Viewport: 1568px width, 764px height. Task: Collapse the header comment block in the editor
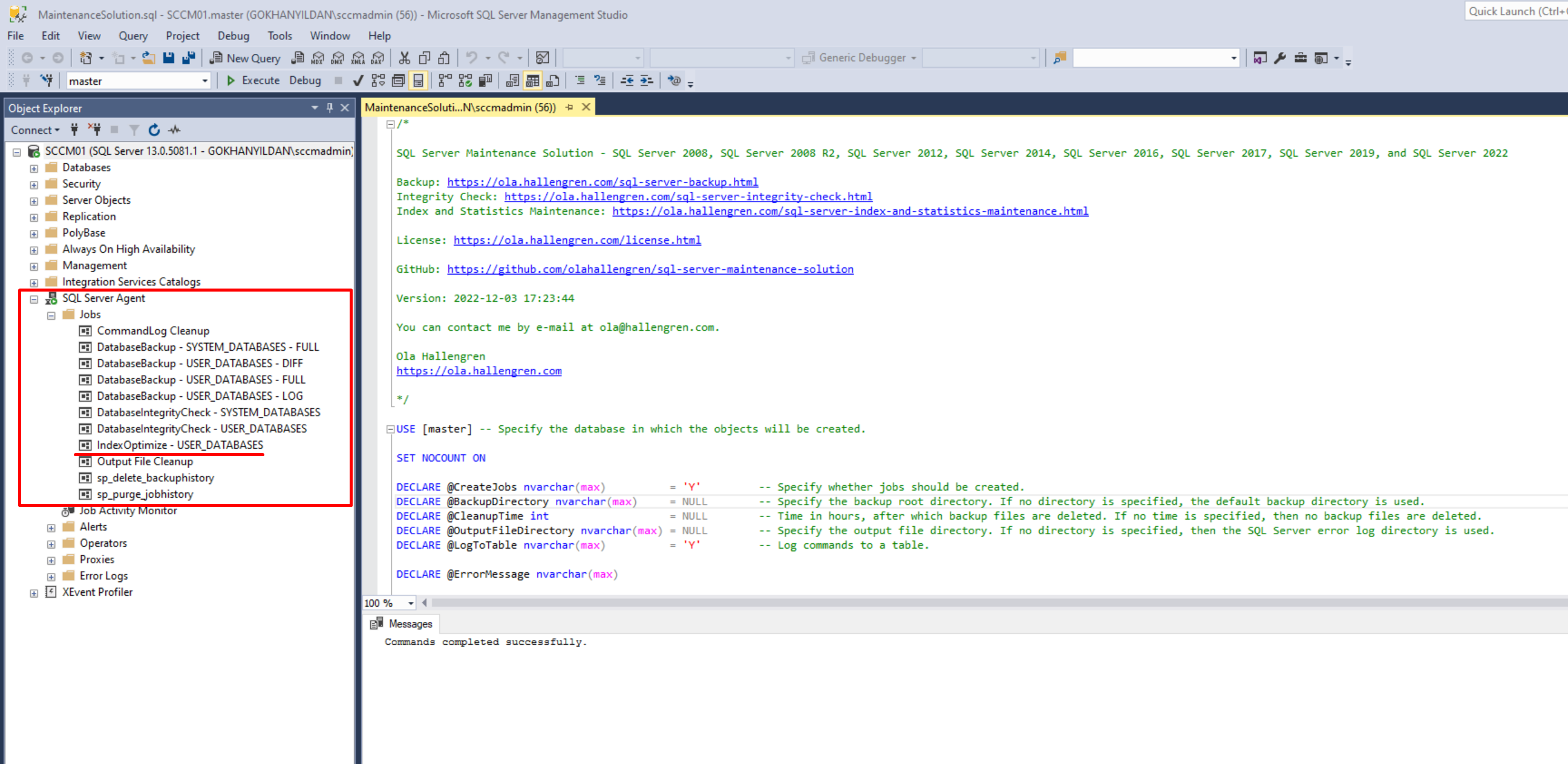click(x=390, y=124)
